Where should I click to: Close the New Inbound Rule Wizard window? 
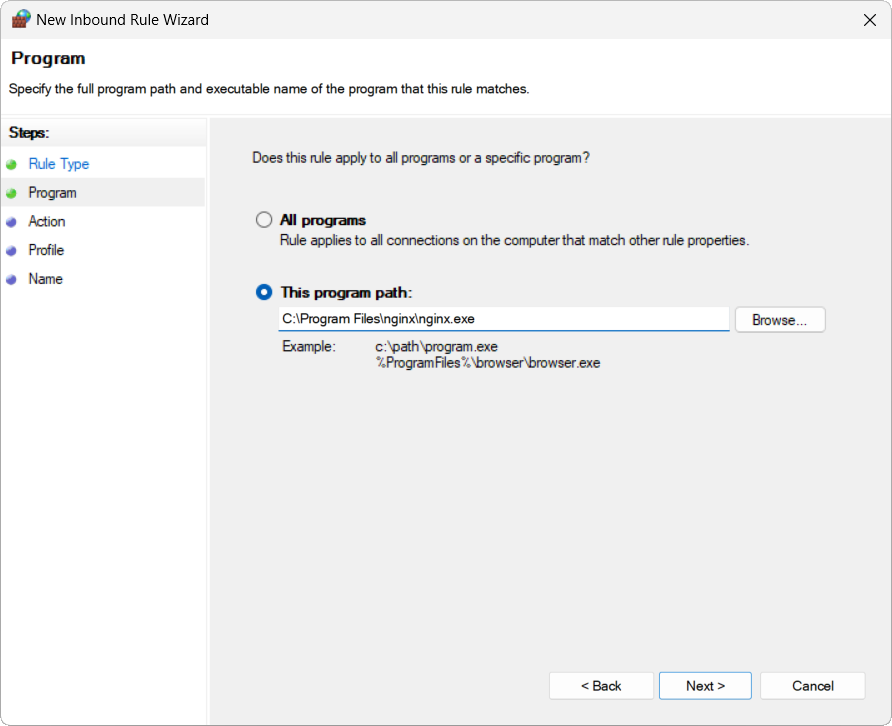click(870, 20)
